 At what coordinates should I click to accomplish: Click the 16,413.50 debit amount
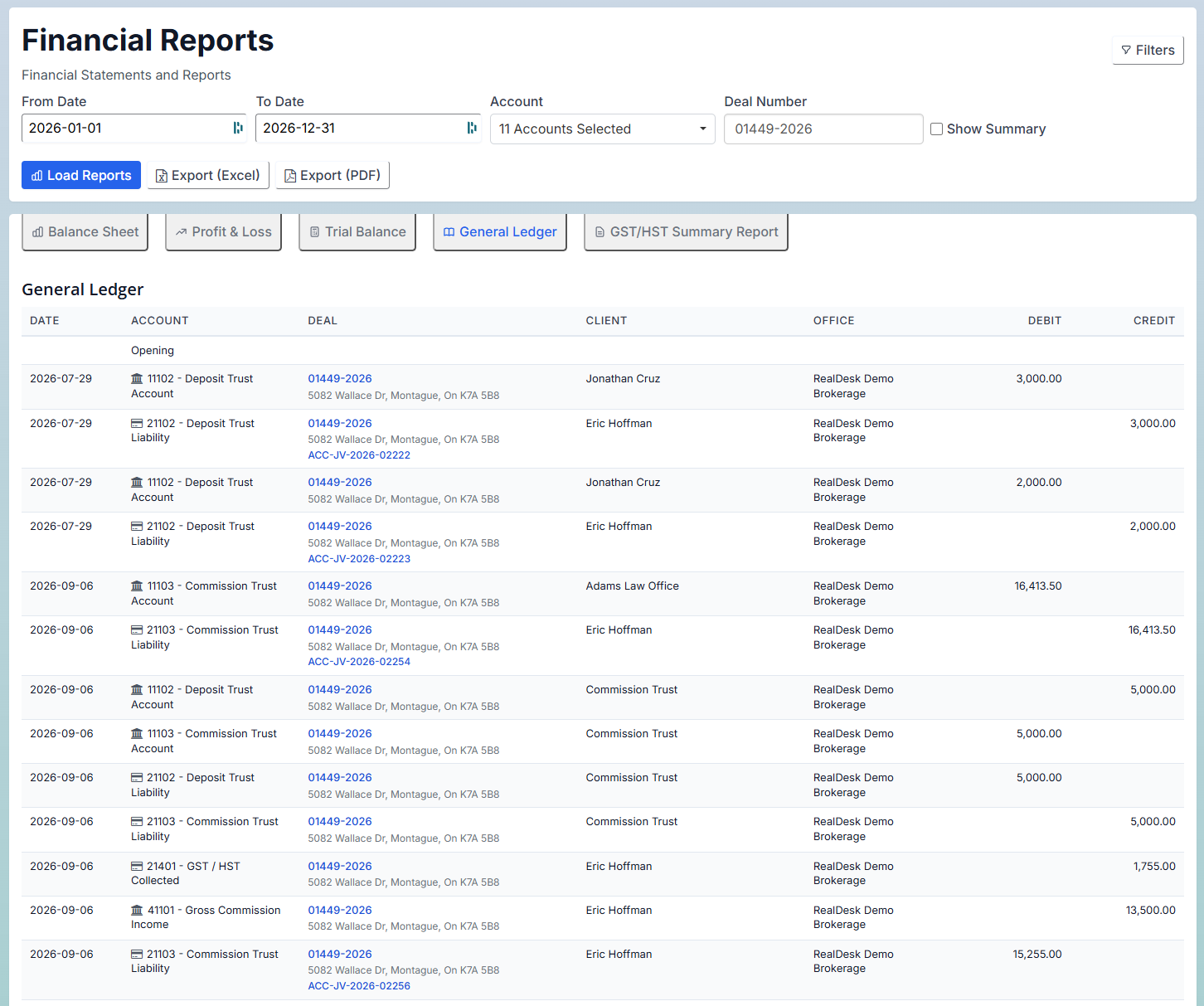1038,586
